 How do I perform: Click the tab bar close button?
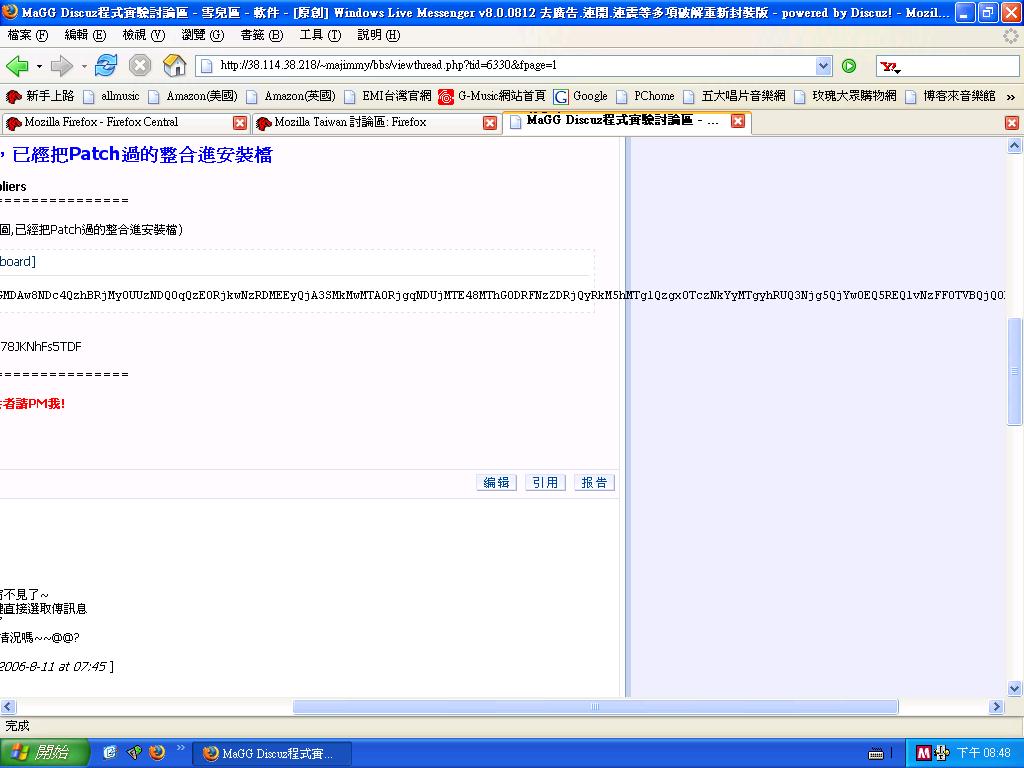tap(1012, 123)
